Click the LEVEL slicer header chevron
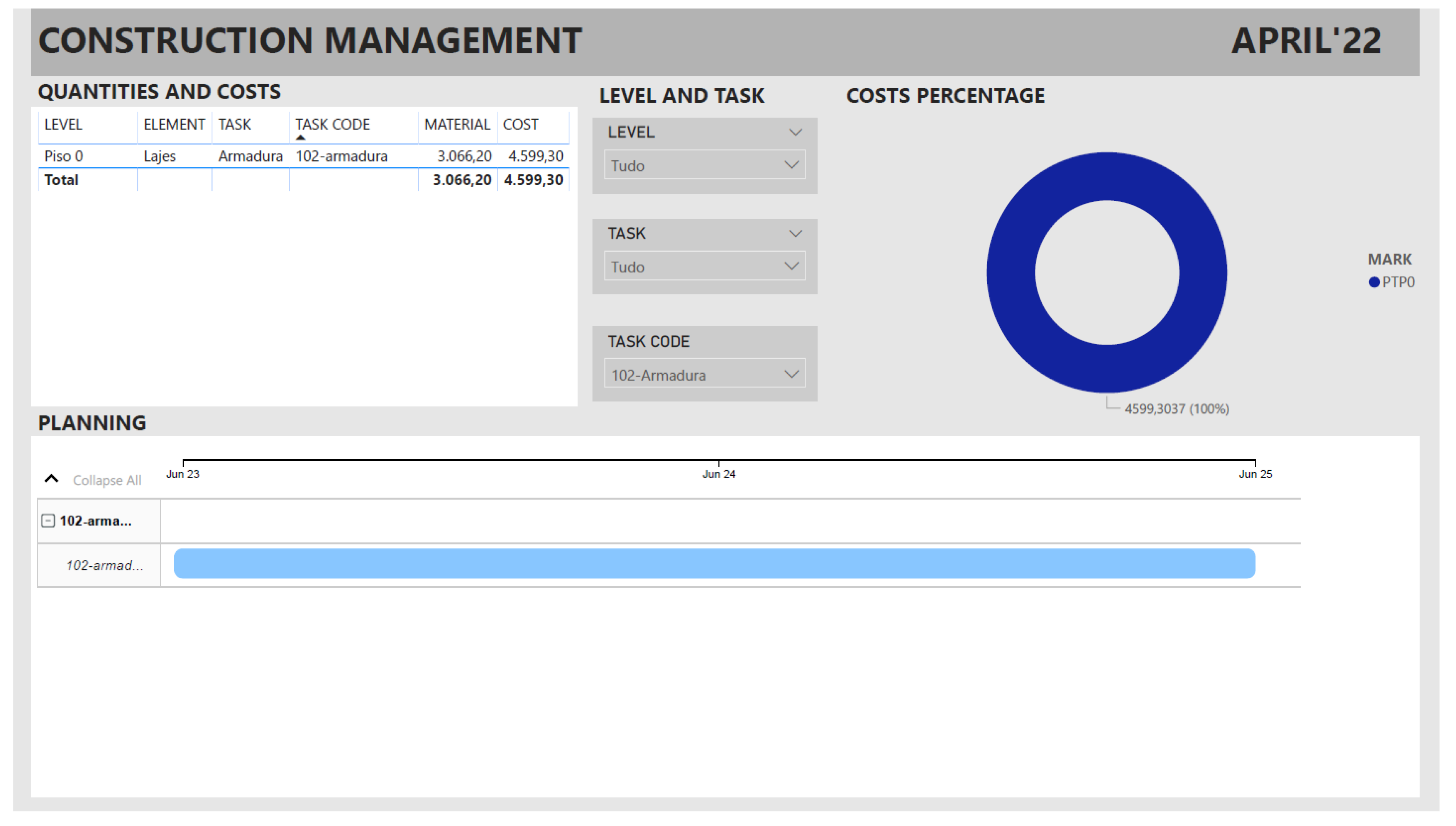 click(795, 132)
